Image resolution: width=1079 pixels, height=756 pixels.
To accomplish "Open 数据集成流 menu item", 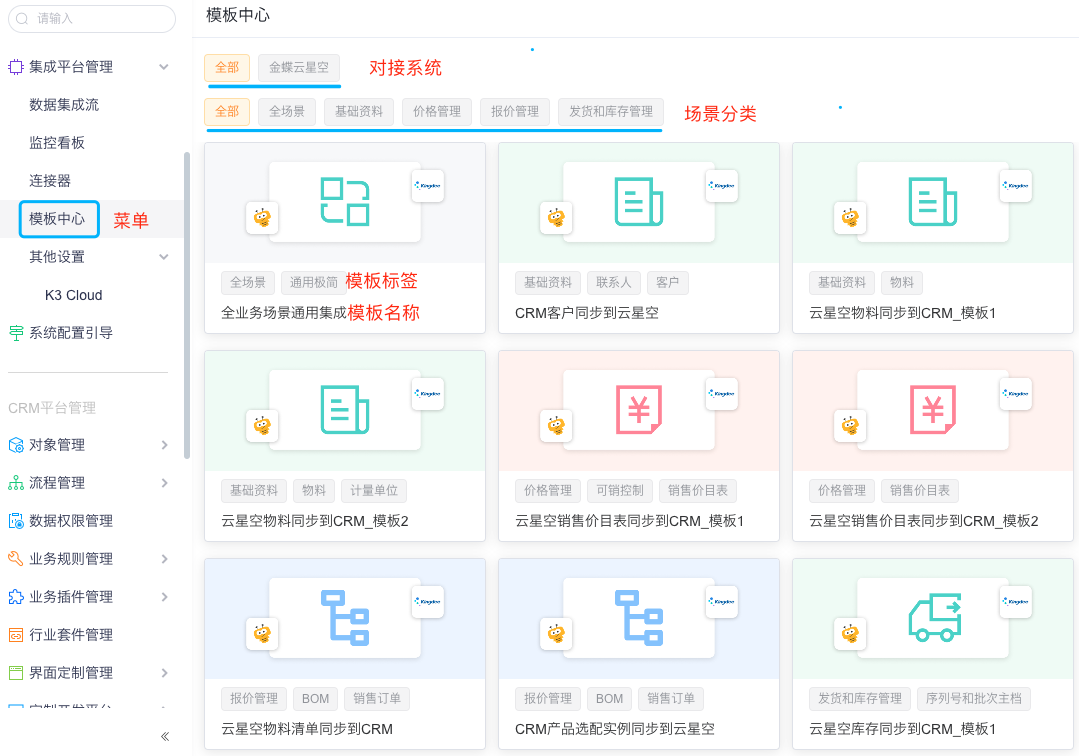I will (x=64, y=105).
